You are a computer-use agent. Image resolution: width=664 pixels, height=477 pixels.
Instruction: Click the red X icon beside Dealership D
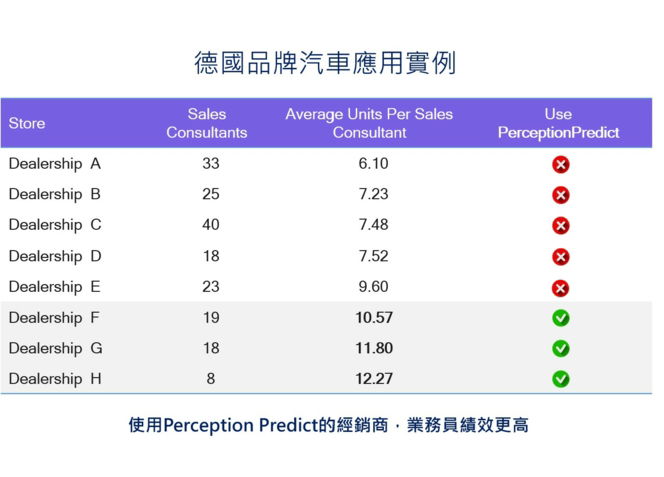(x=560, y=257)
